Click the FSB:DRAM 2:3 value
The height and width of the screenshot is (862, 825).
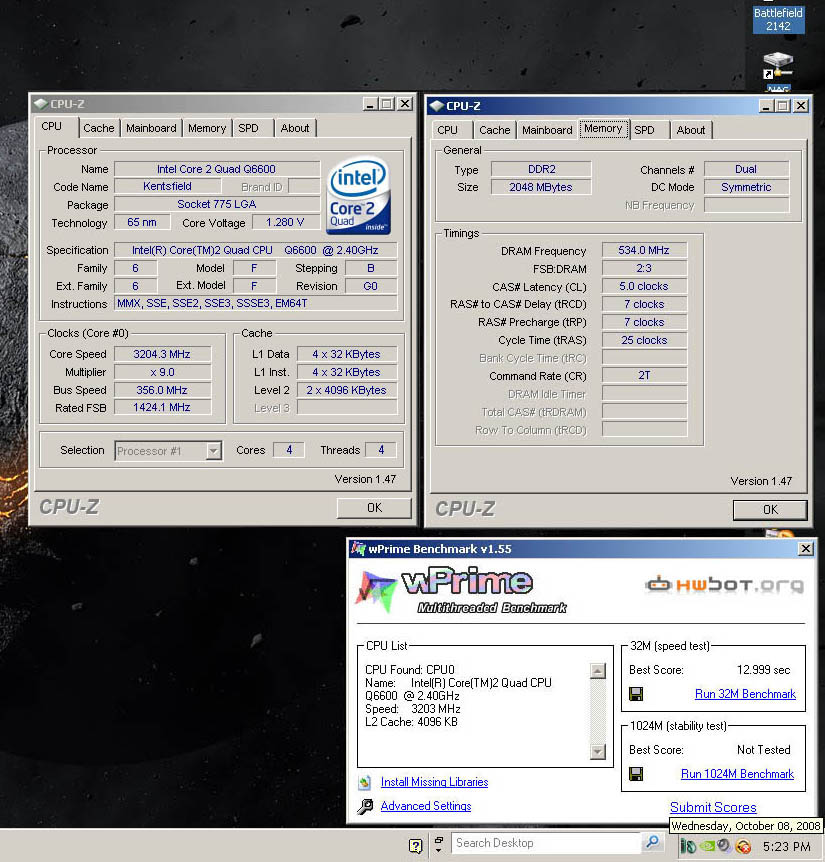tap(644, 268)
